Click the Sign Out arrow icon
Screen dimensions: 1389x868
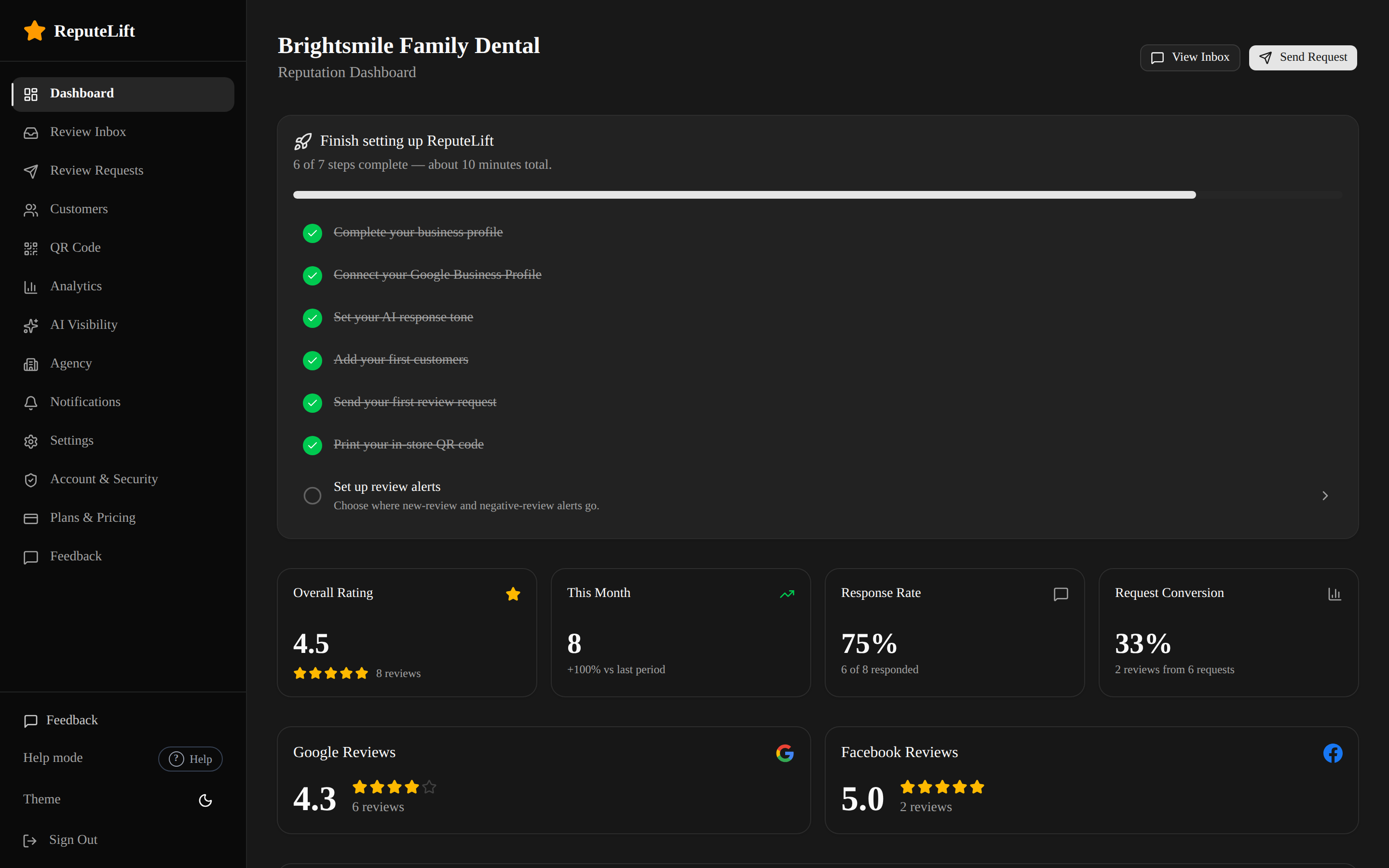[30, 841]
